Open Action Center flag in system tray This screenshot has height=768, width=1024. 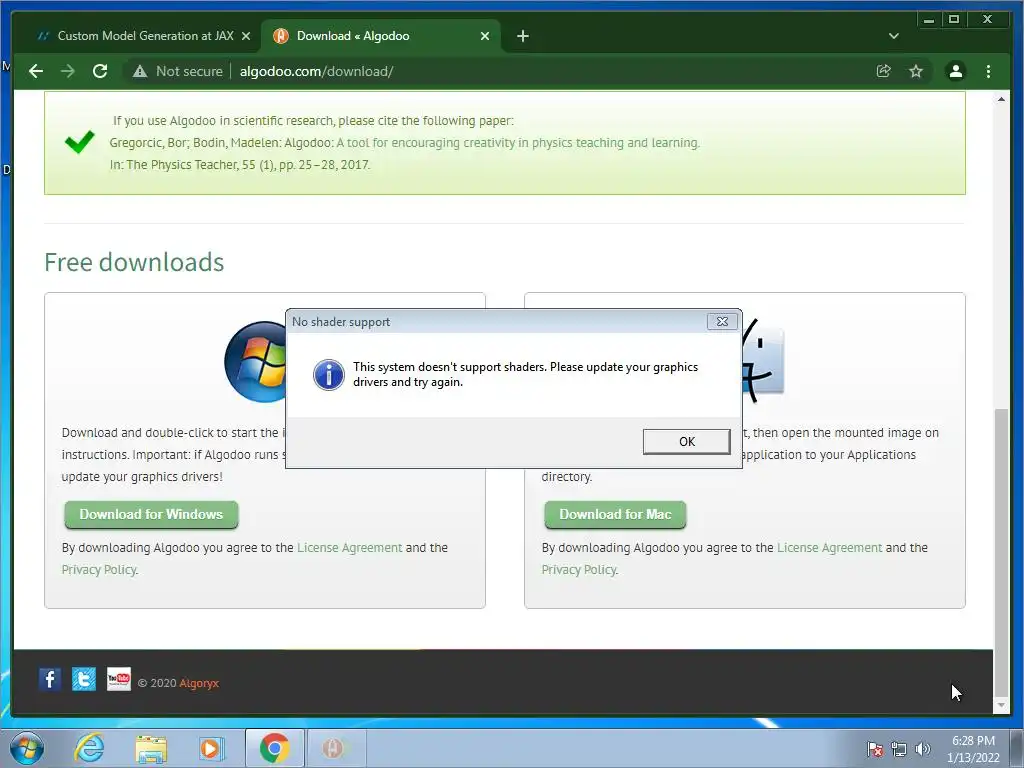pyautogui.click(x=875, y=749)
